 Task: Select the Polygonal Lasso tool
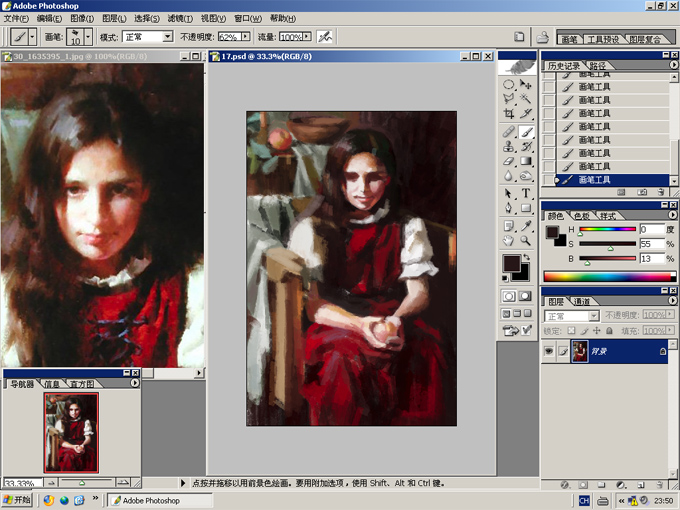pos(509,99)
